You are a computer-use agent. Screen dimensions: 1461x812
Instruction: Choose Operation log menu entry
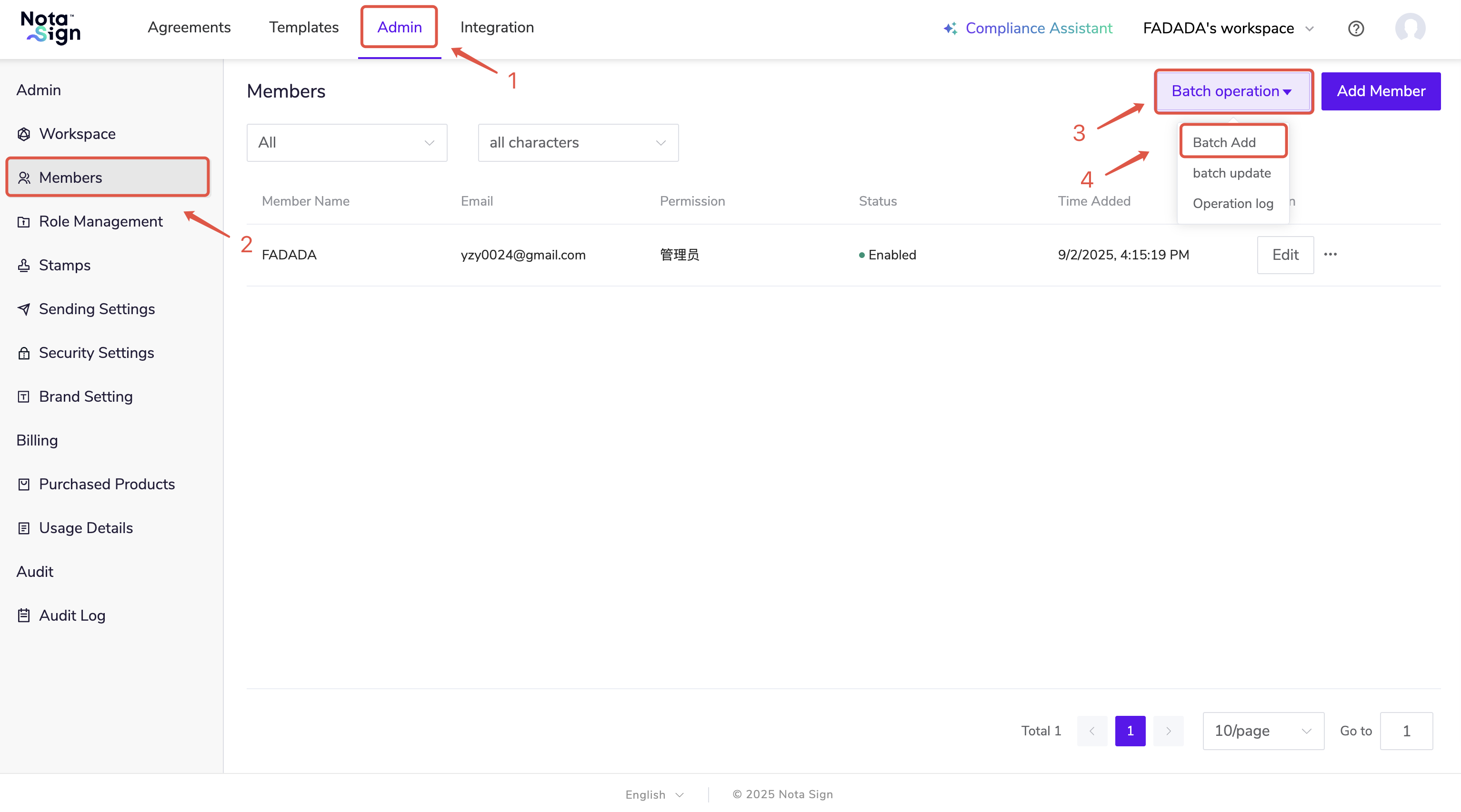pyautogui.click(x=1232, y=204)
